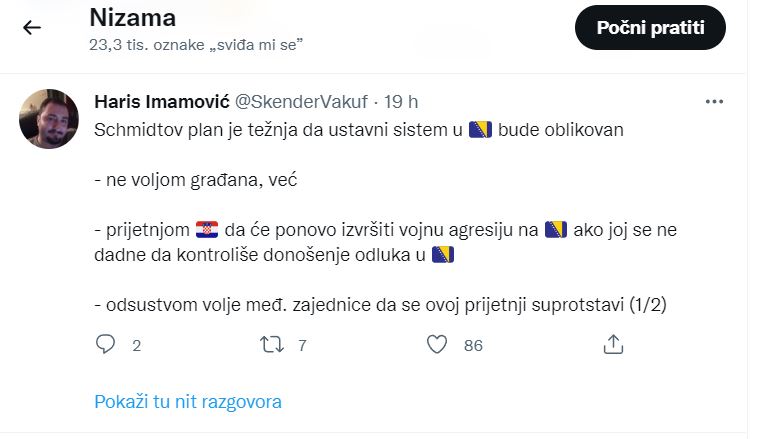772x439 pixels.
Task: Open the @SkenderVakuf handle link
Action: click(x=300, y=102)
